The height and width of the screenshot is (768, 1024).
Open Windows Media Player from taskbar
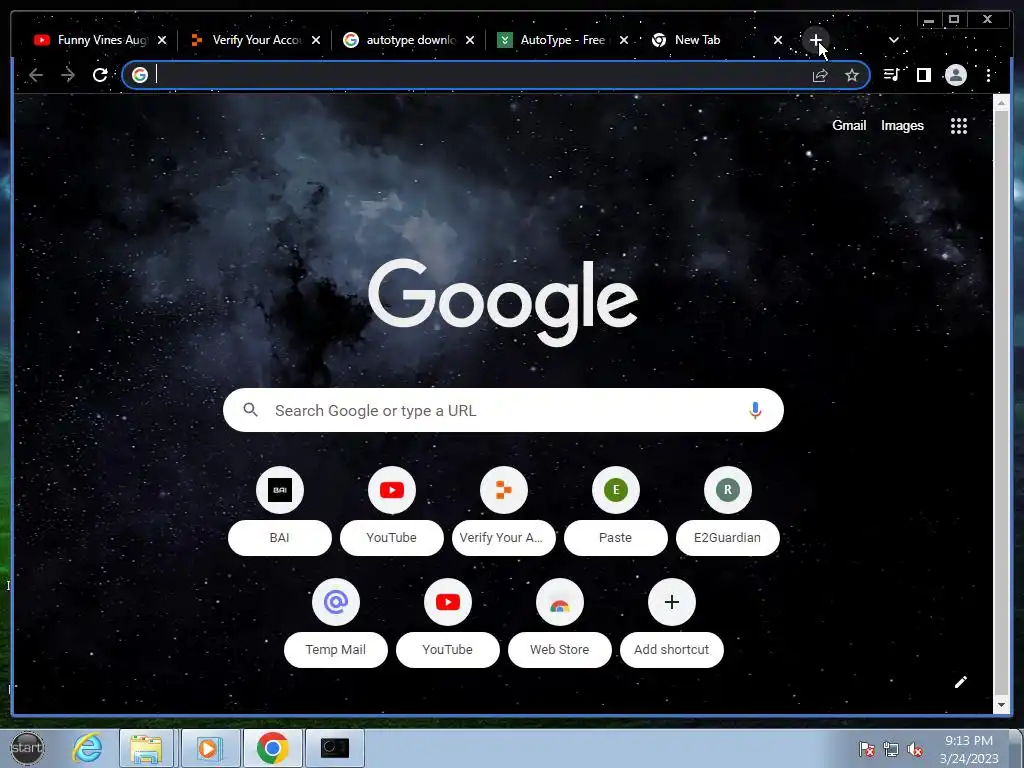click(x=209, y=748)
